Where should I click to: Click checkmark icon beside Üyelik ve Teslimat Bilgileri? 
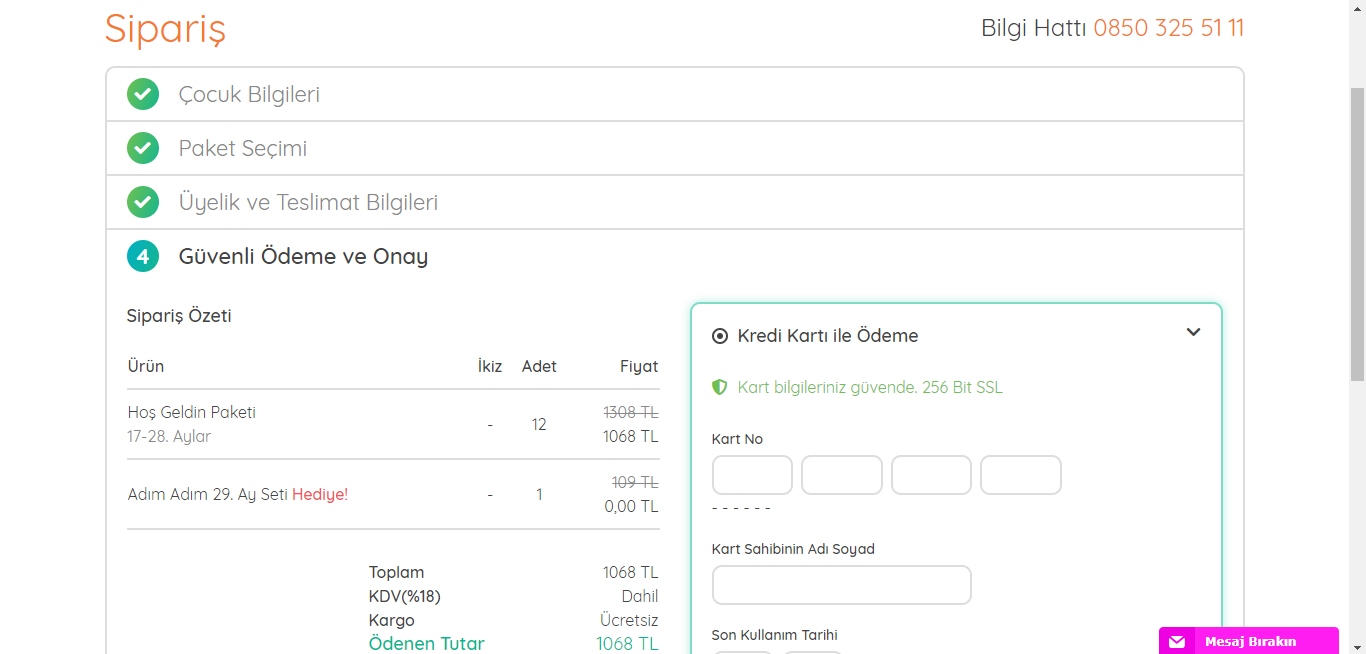coord(143,203)
